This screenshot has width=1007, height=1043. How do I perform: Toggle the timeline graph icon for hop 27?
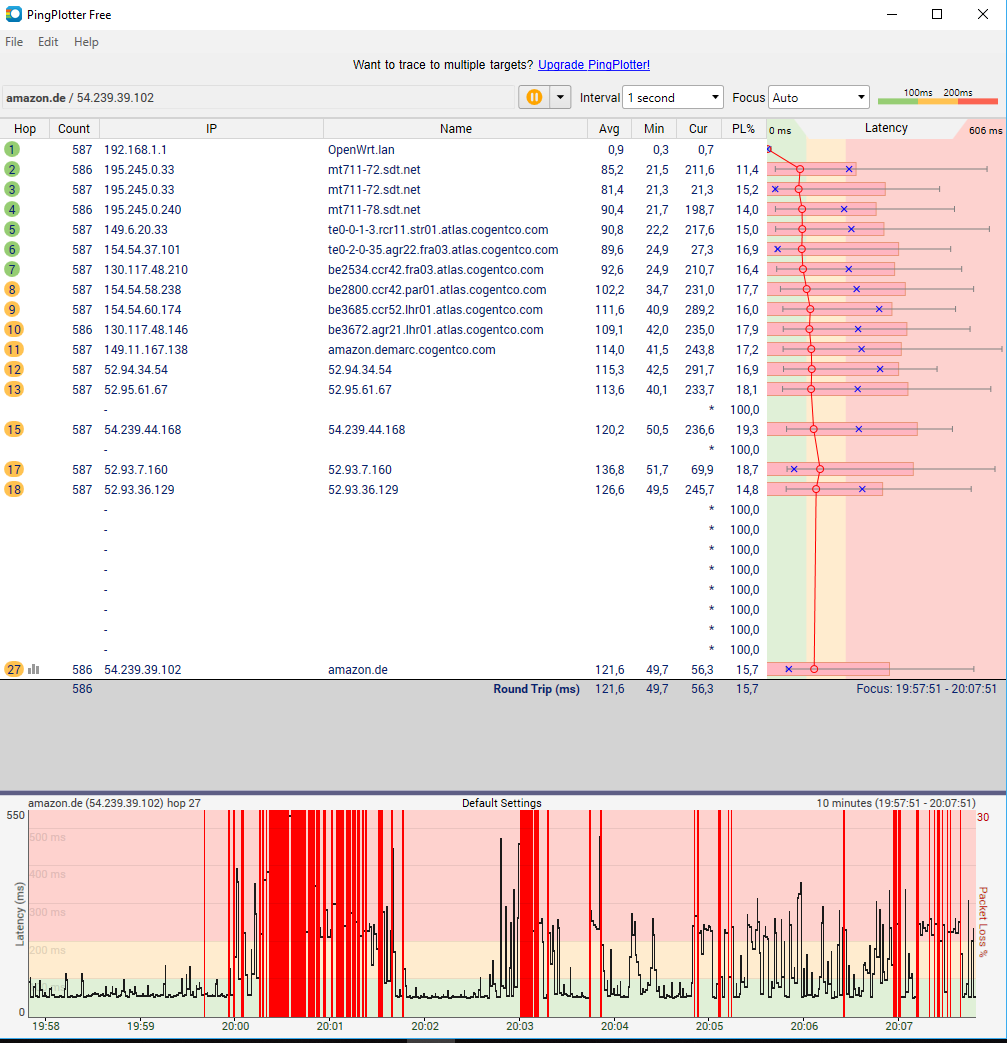34,669
